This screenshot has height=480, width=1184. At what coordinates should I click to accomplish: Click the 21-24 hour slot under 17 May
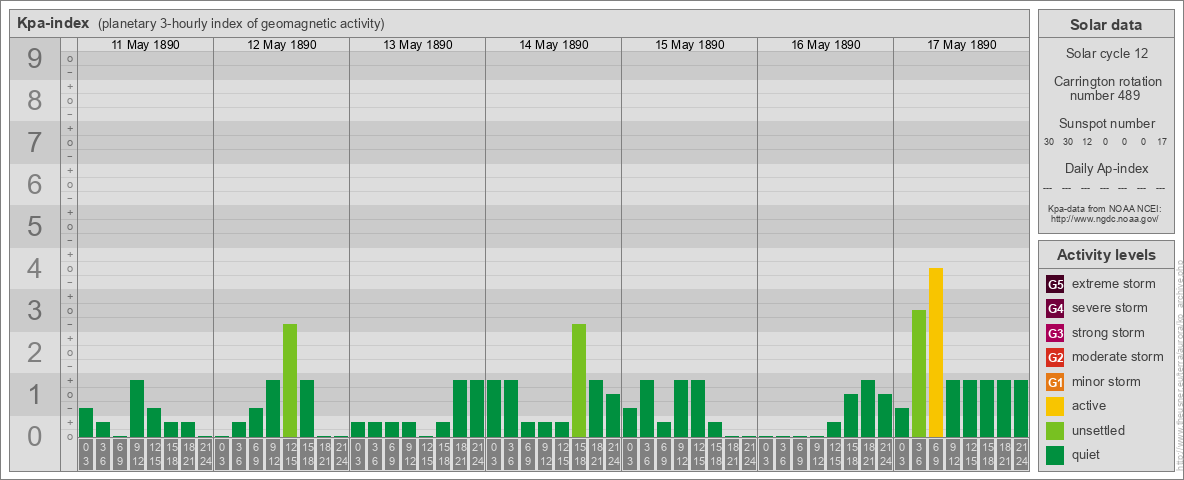pyautogui.click(x=1021, y=454)
